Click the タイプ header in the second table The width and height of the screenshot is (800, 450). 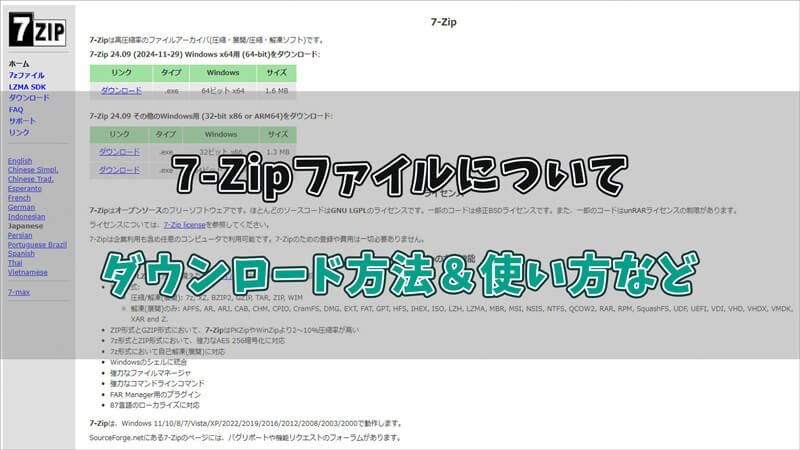click(x=166, y=134)
